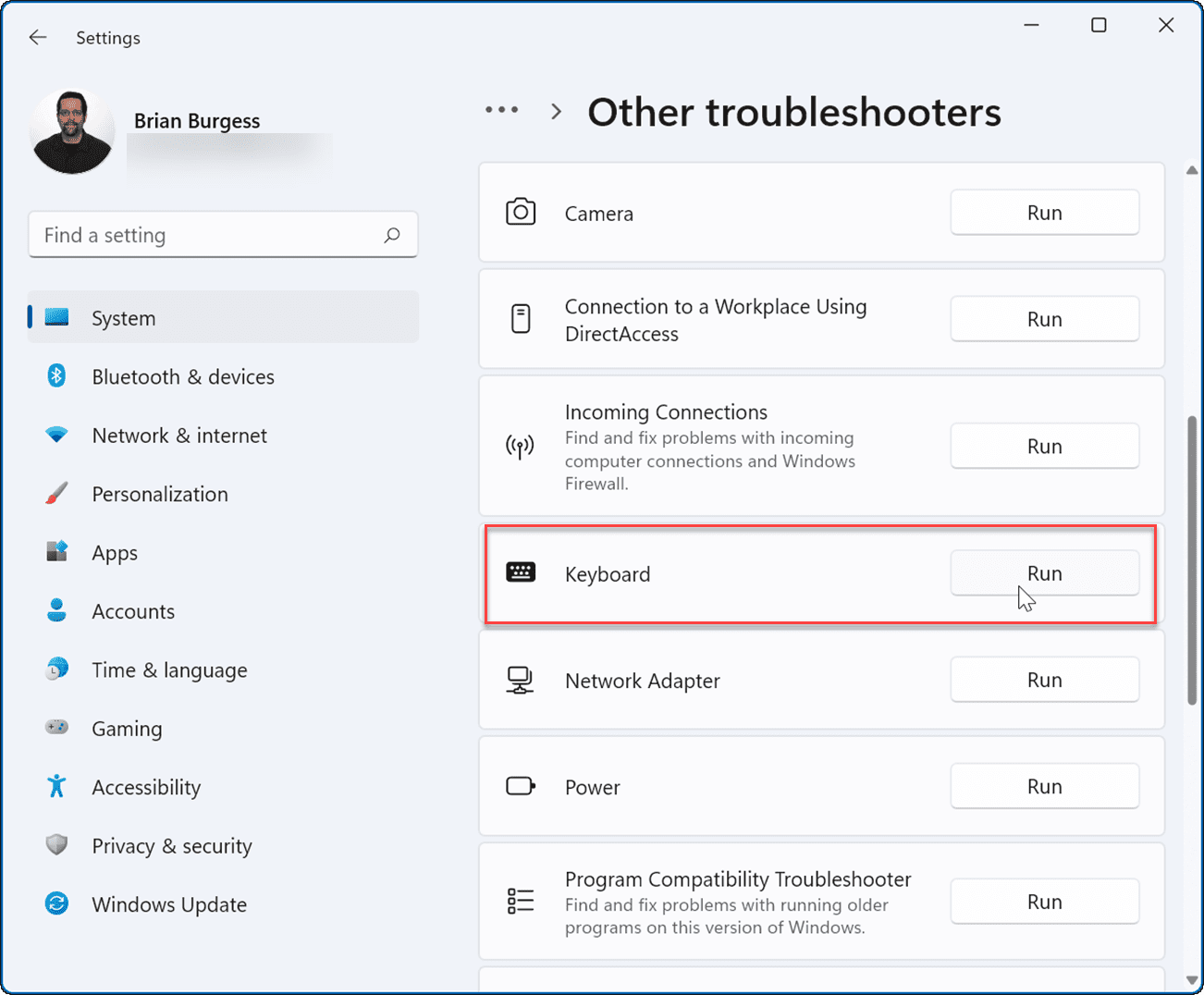Select the Network & internet wifi icon
1204x995 pixels.
(x=57, y=436)
